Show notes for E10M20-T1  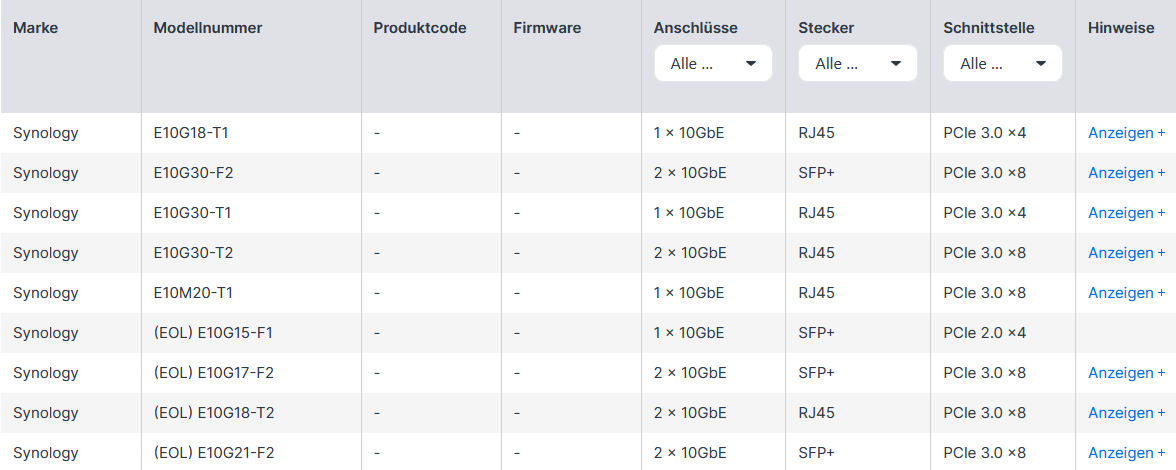pos(1126,293)
